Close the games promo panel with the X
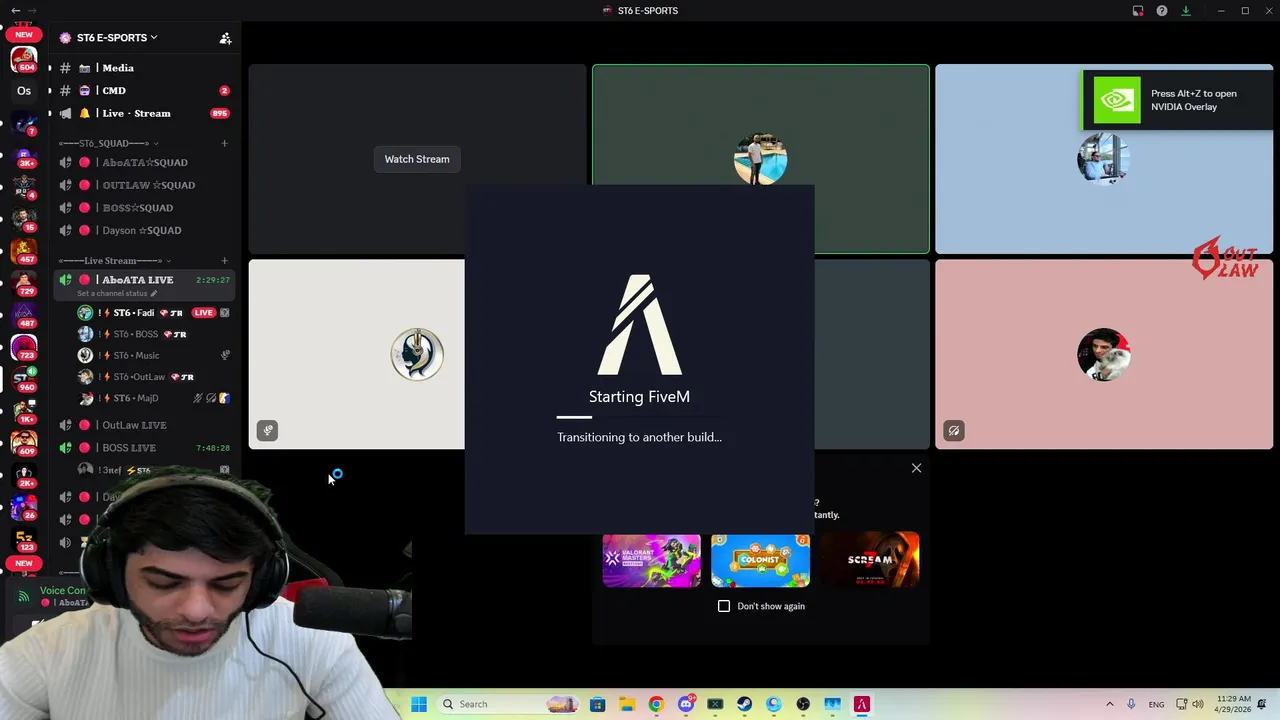 (x=916, y=468)
